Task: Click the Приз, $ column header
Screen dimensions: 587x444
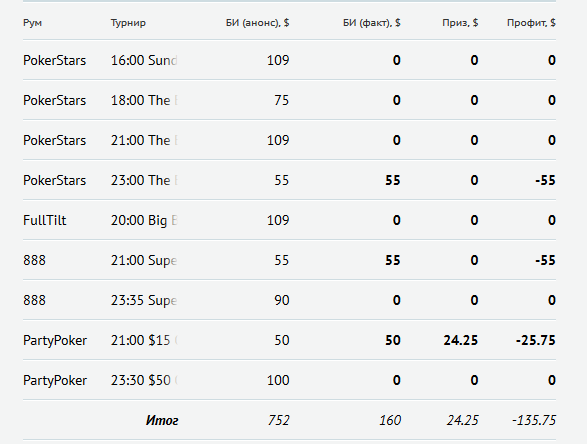Action: click(x=460, y=23)
